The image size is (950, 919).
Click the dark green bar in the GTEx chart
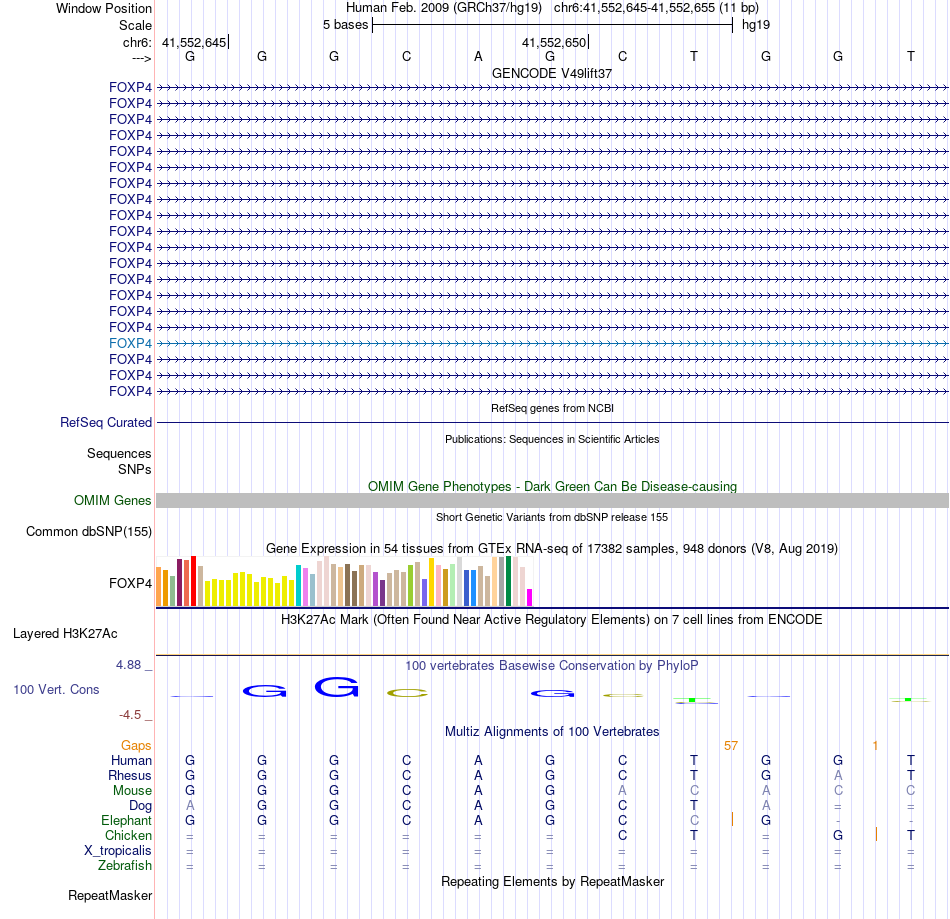(x=508, y=581)
